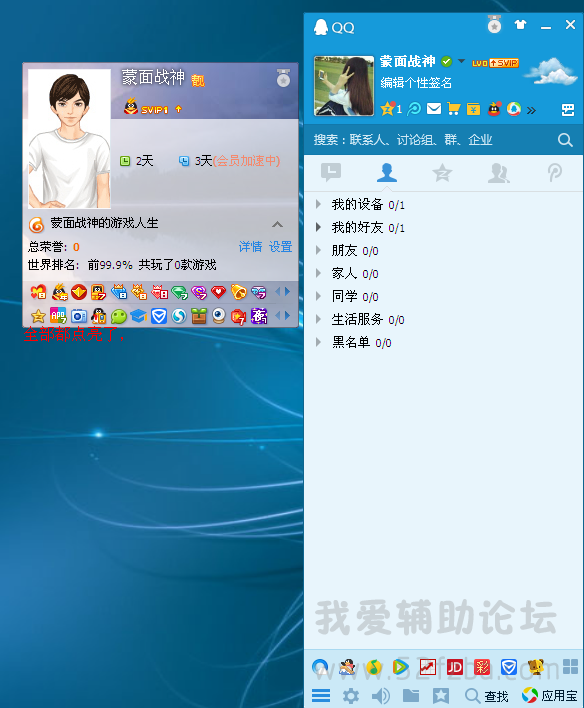Collapse the 游戏人生 section chevron
The height and width of the screenshot is (708, 584).
click(x=277, y=224)
